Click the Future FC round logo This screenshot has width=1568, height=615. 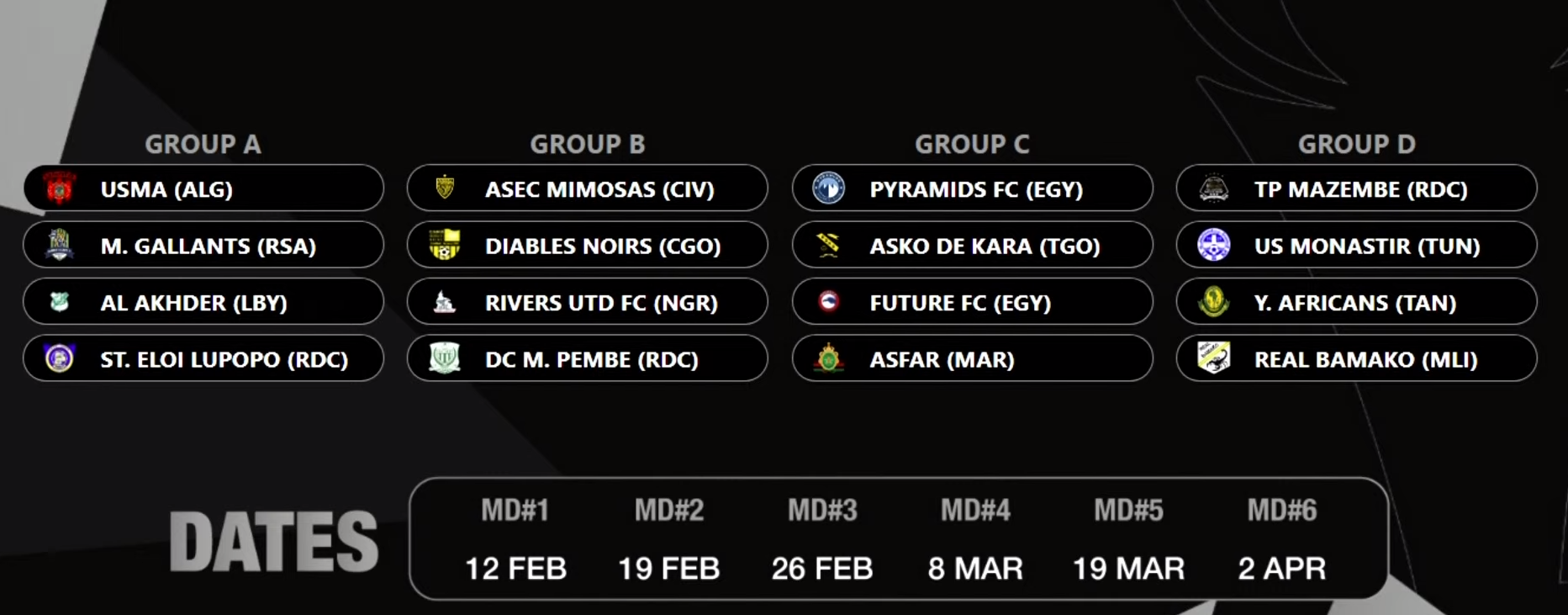[x=829, y=300]
